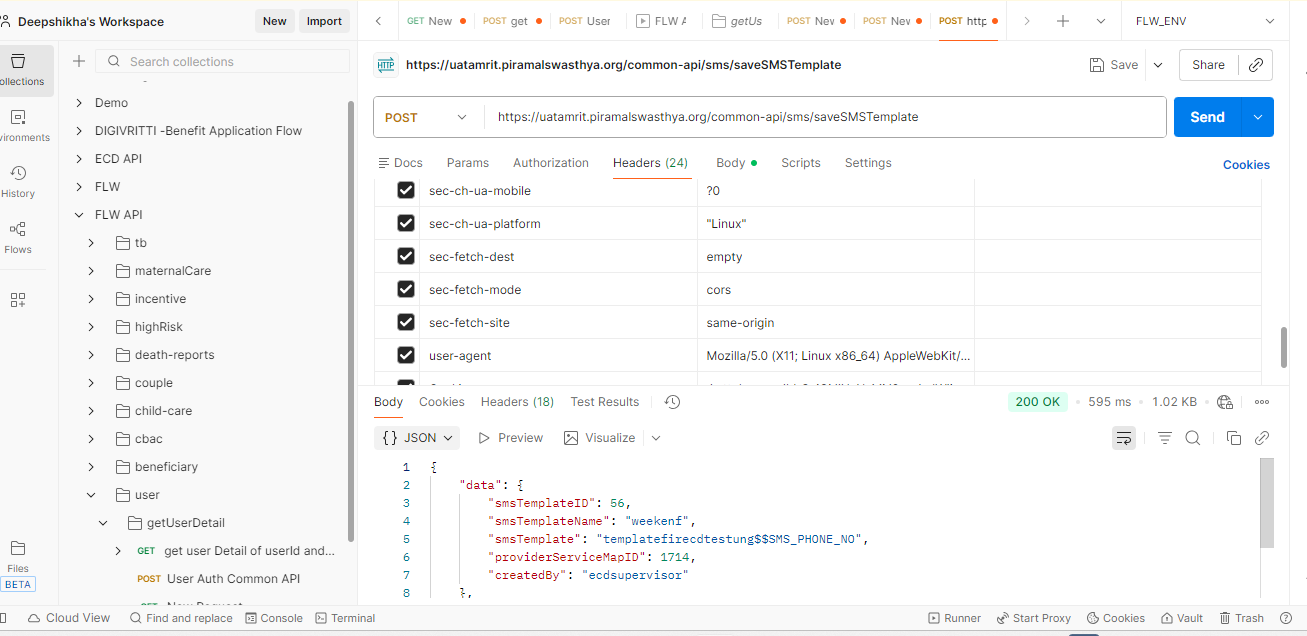Click the headers table vertical scrollbar

(1283, 347)
